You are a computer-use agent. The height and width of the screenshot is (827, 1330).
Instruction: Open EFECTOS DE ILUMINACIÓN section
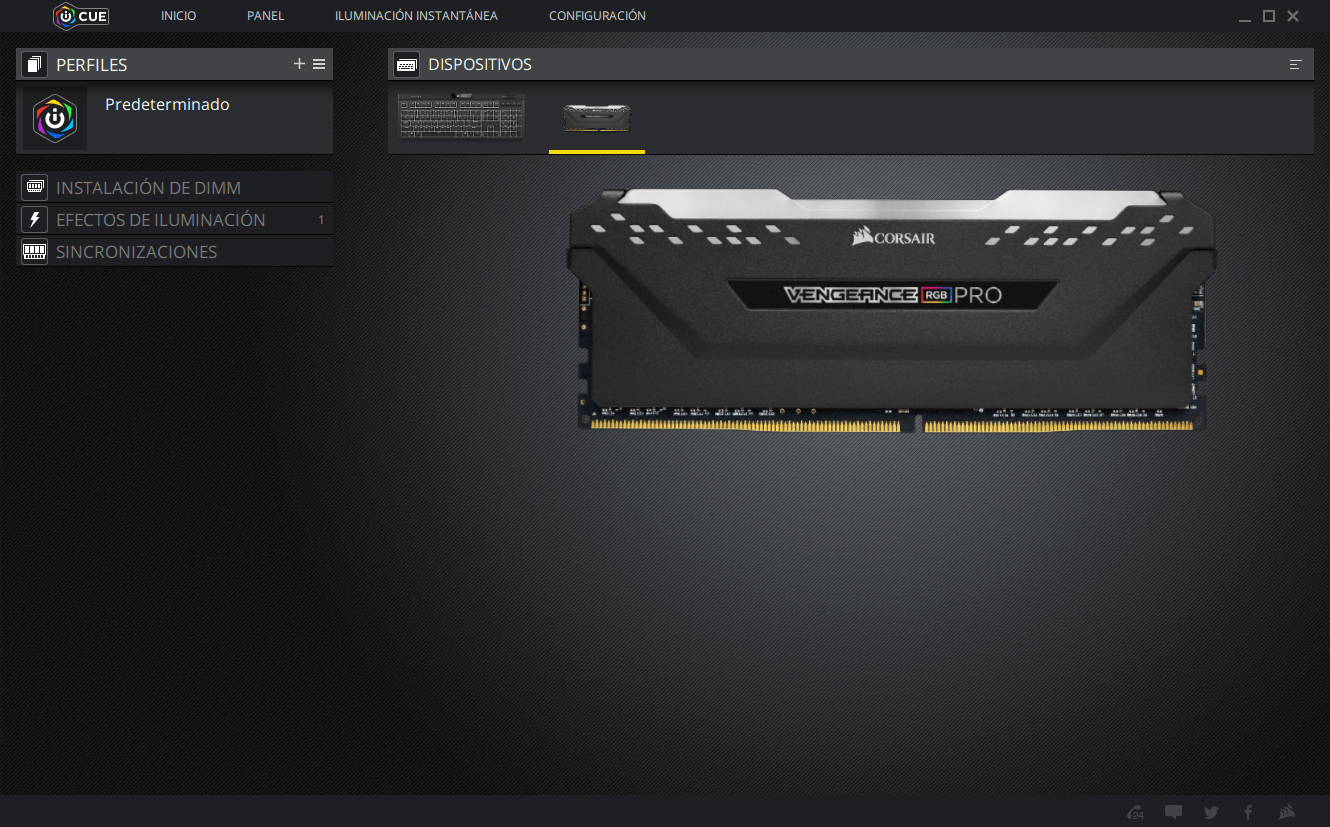175,220
